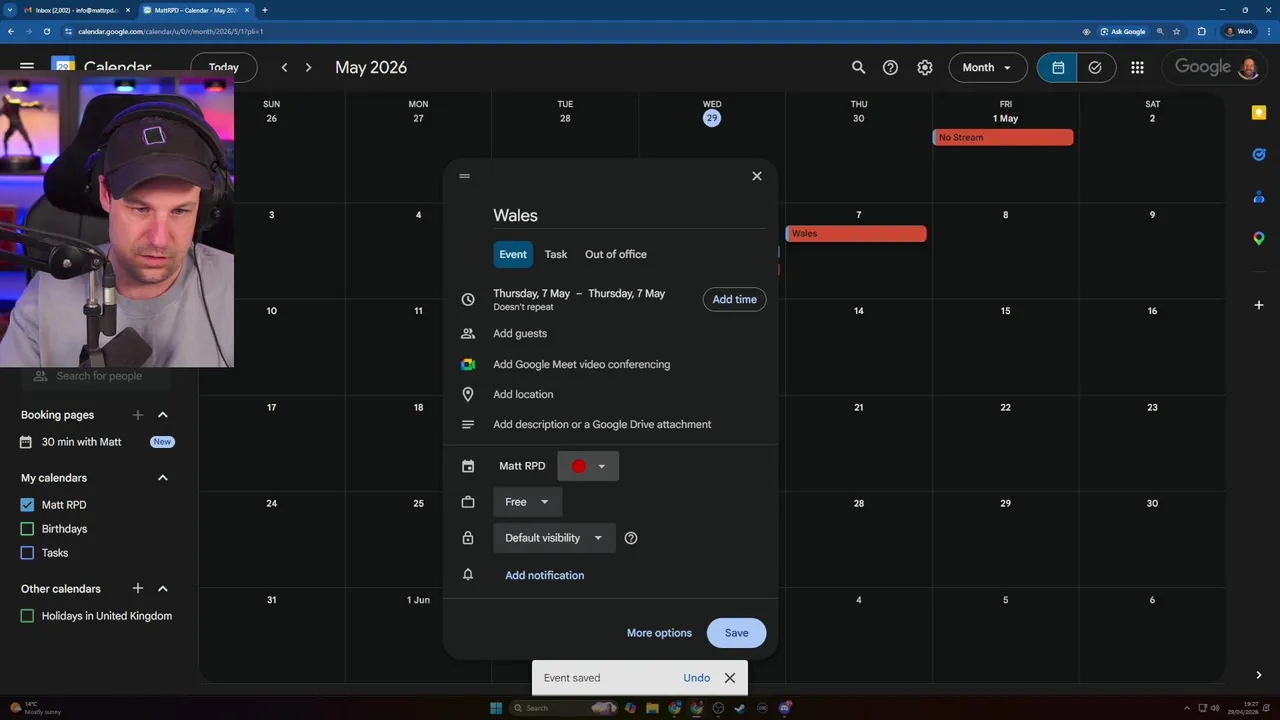Open the Settings gear menu
The height and width of the screenshot is (720, 1280).
(925, 67)
